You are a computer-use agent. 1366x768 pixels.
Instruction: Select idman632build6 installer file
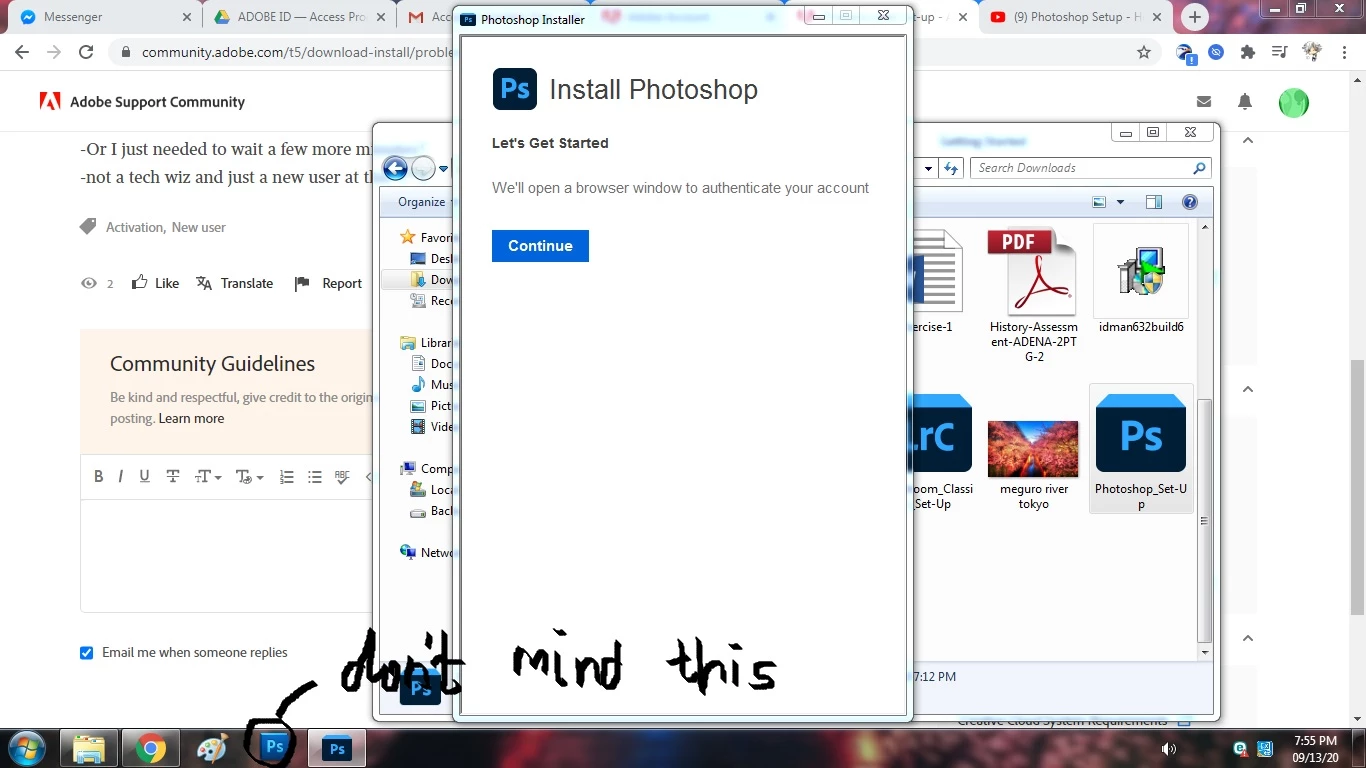pos(1141,280)
